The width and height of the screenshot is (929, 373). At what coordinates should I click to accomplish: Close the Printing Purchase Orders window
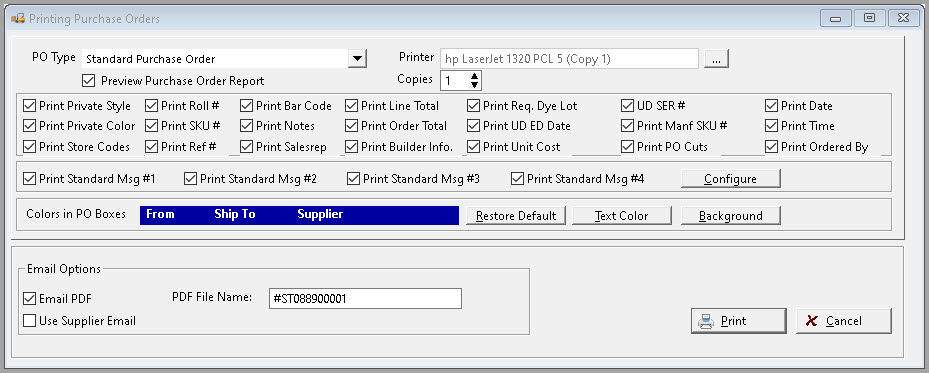904,18
